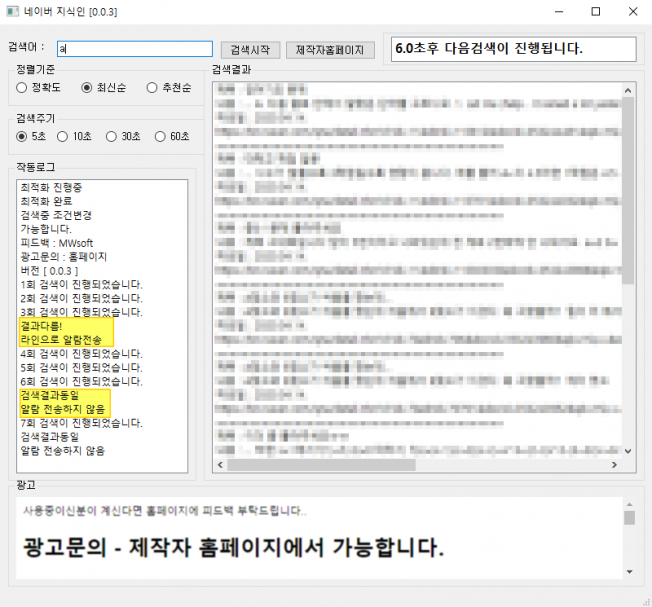The width and height of the screenshot is (652, 607).
Task: Select the highlighted 라인으로 알람전송 log entry
Action: coord(61,340)
